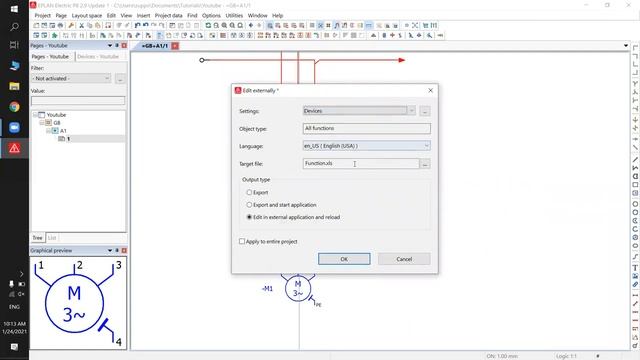Collapse the Youtube project tree node
The width and height of the screenshot is (640, 360).
(35, 115)
